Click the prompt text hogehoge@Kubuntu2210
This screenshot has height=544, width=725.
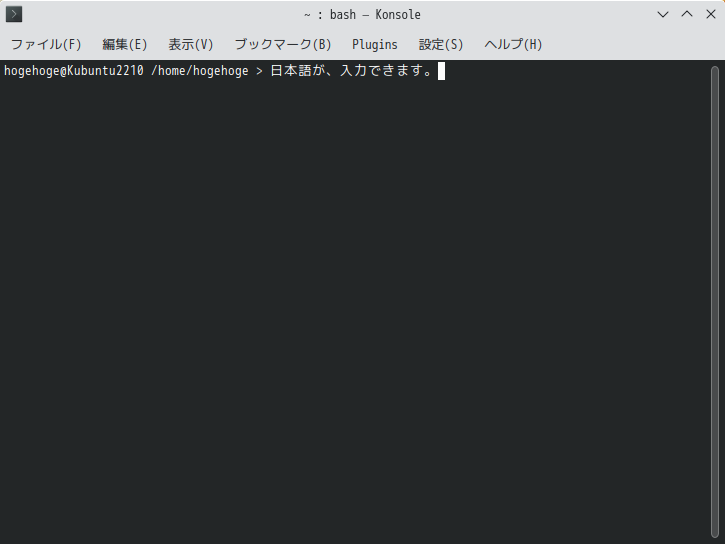click(x=74, y=71)
